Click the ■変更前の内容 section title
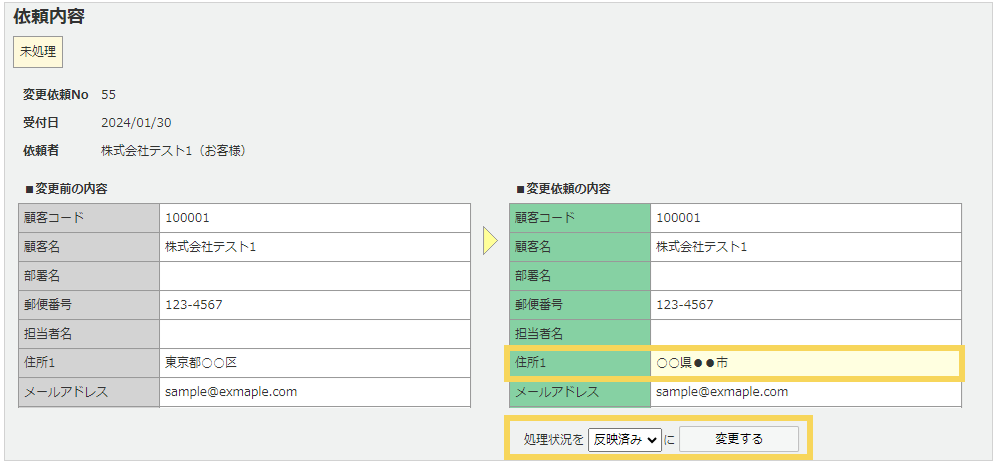Image resolution: width=997 pixels, height=464 pixels. point(66,188)
